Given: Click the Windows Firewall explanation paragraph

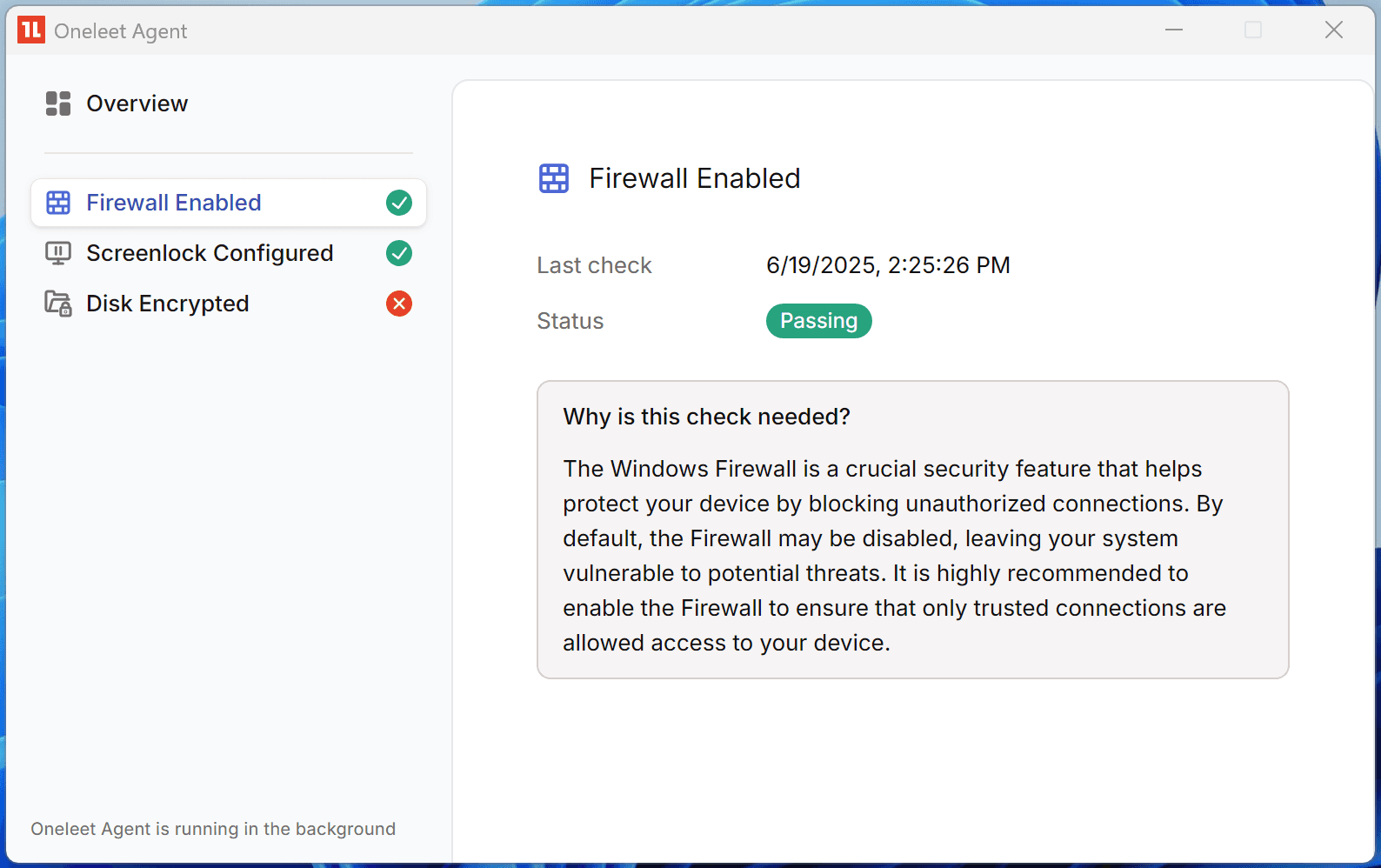Looking at the screenshot, I should point(894,556).
